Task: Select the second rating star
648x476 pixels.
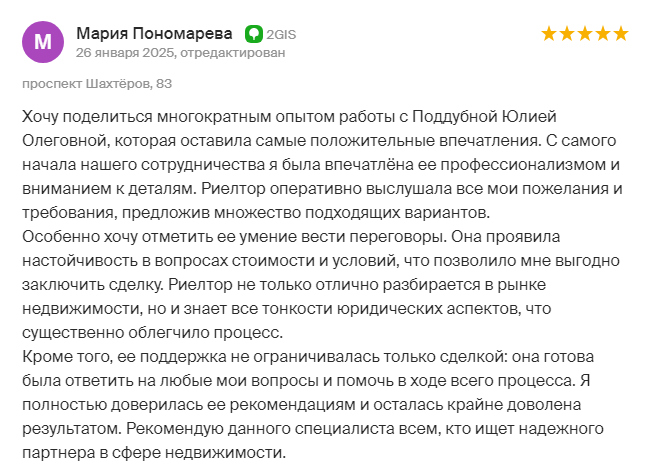Action: (x=567, y=34)
